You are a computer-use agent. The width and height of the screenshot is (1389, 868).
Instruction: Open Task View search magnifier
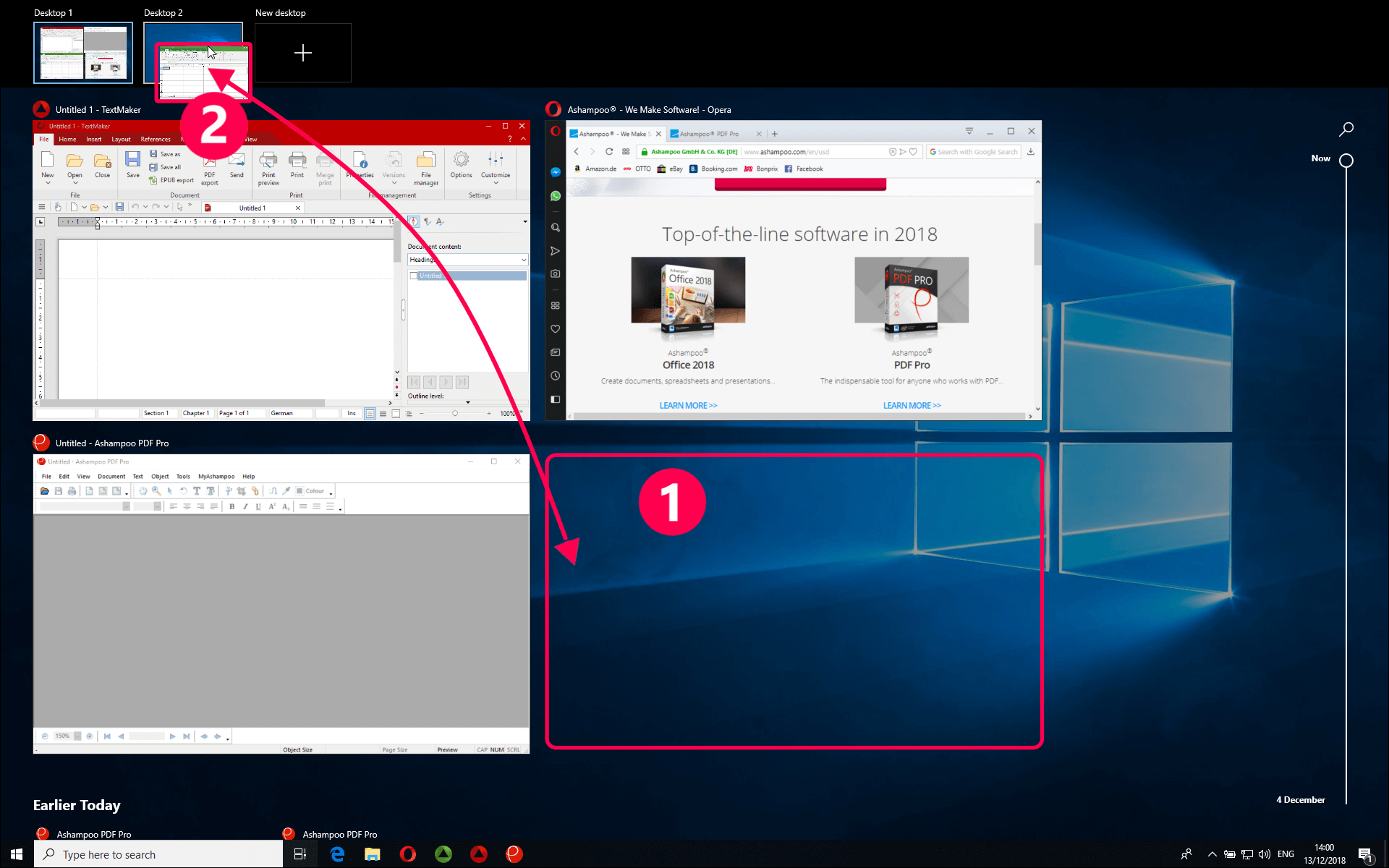(1346, 129)
